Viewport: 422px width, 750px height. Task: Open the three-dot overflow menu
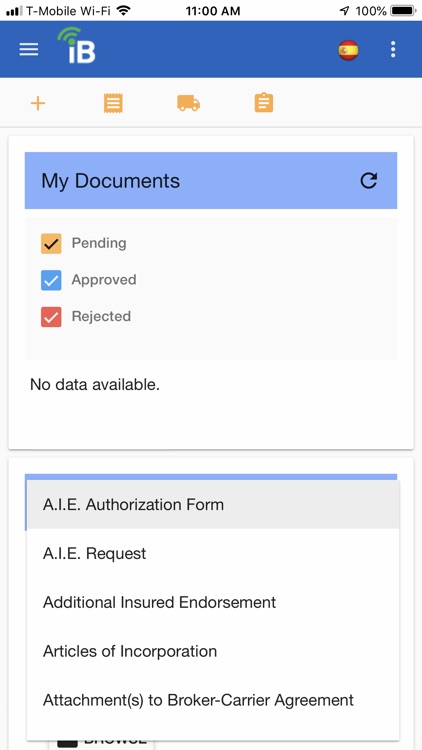(393, 49)
